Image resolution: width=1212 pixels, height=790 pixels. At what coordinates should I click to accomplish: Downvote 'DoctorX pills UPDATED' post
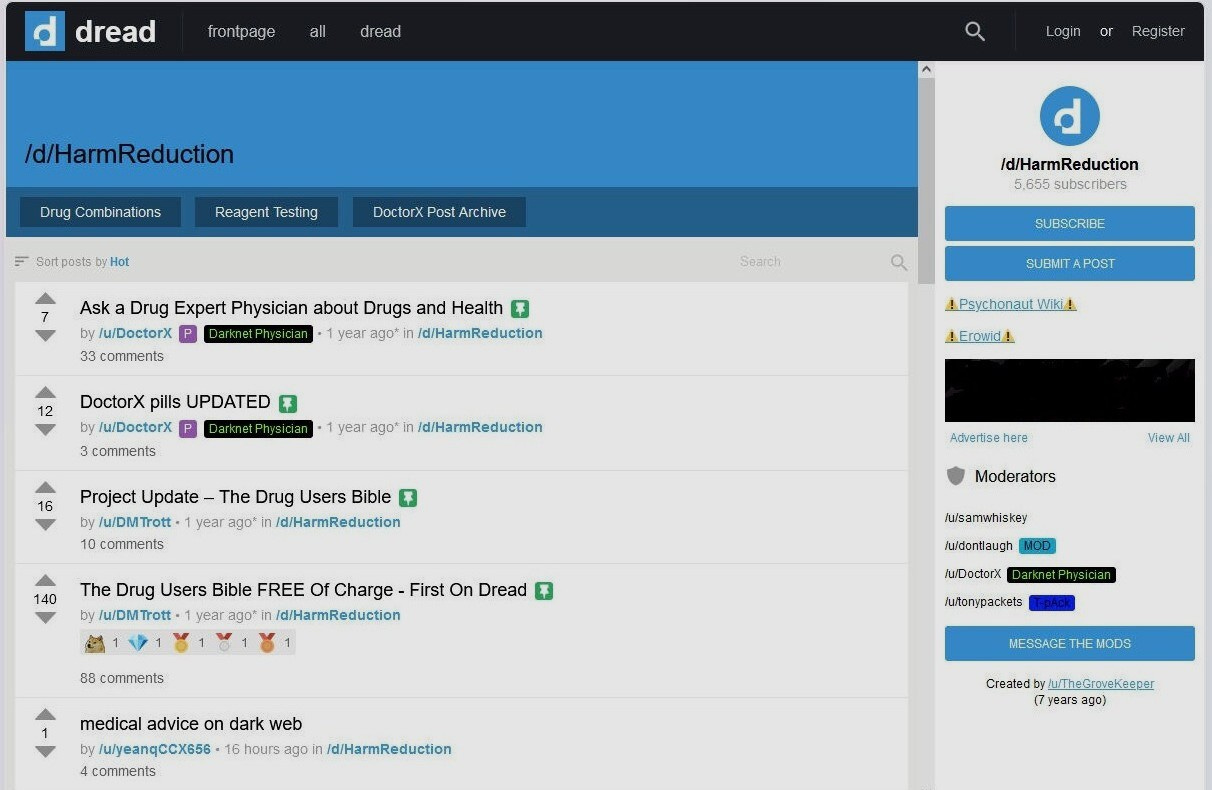click(45, 430)
